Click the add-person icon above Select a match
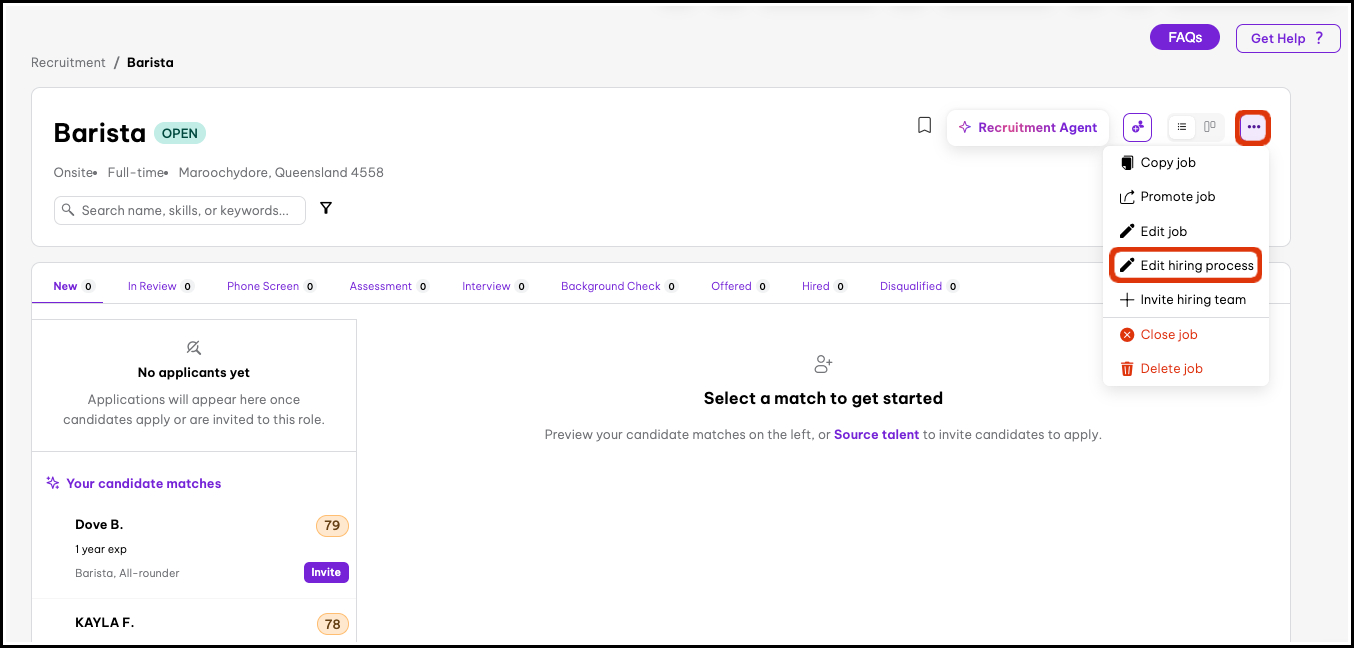 pos(823,364)
